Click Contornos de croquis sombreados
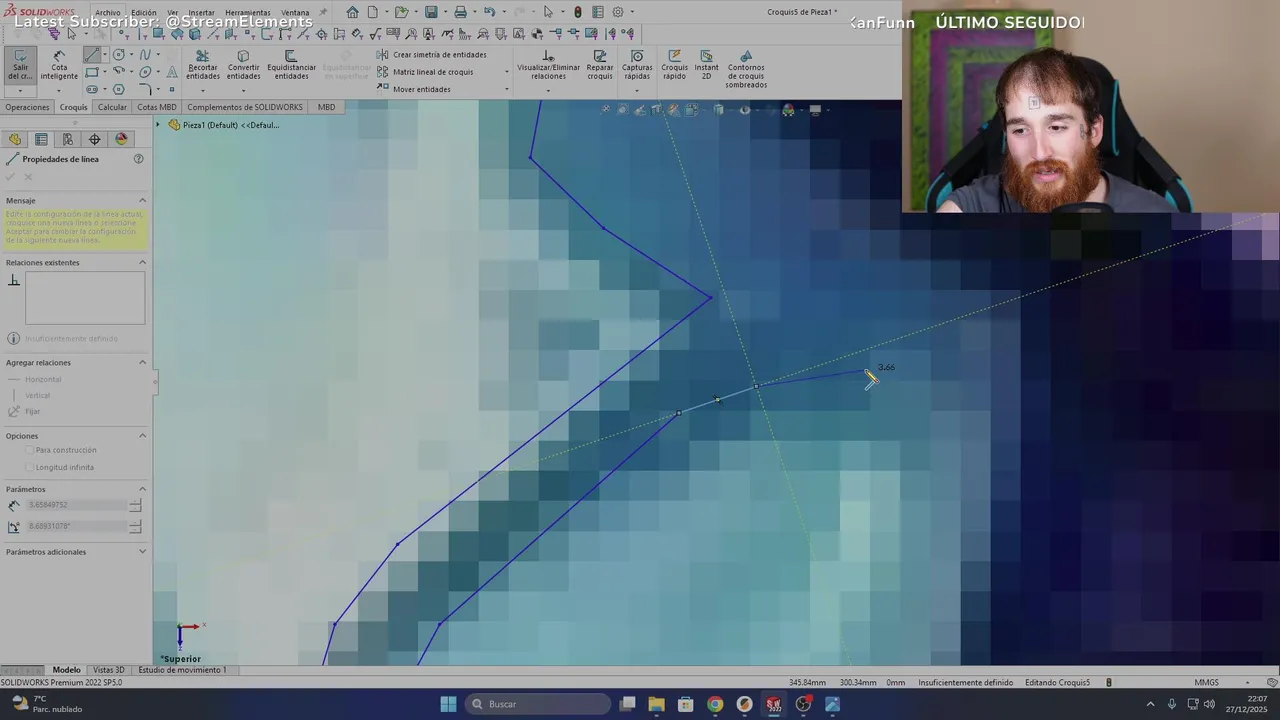1280x720 pixels. (746, 69)
